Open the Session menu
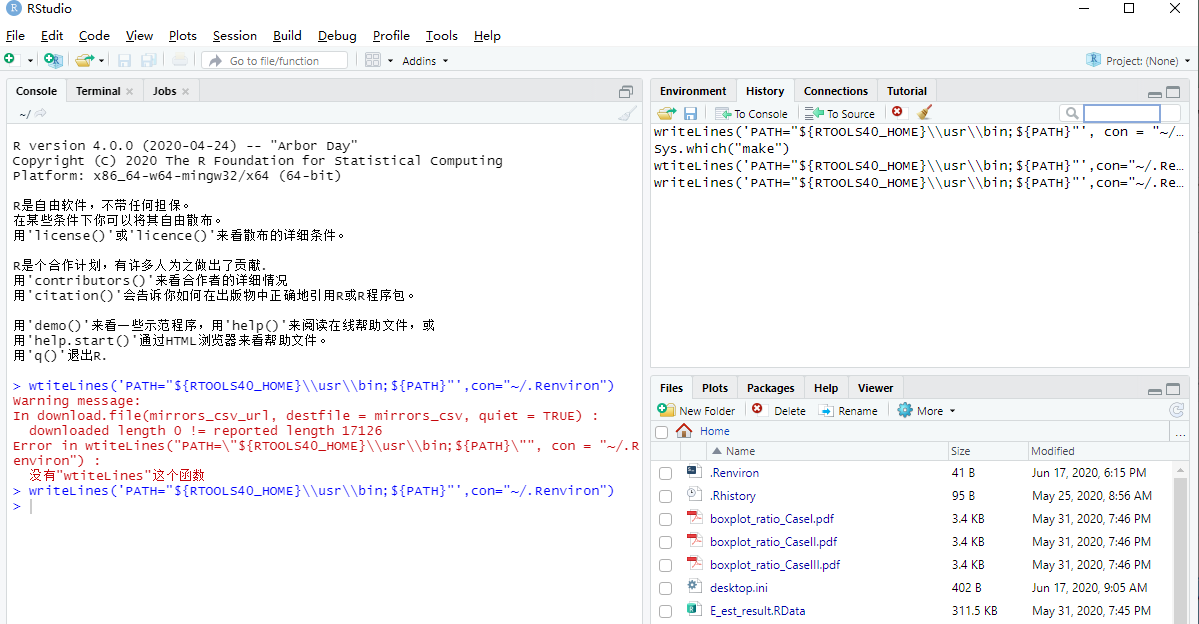1199x624 pixels. (x=235, y=35)
